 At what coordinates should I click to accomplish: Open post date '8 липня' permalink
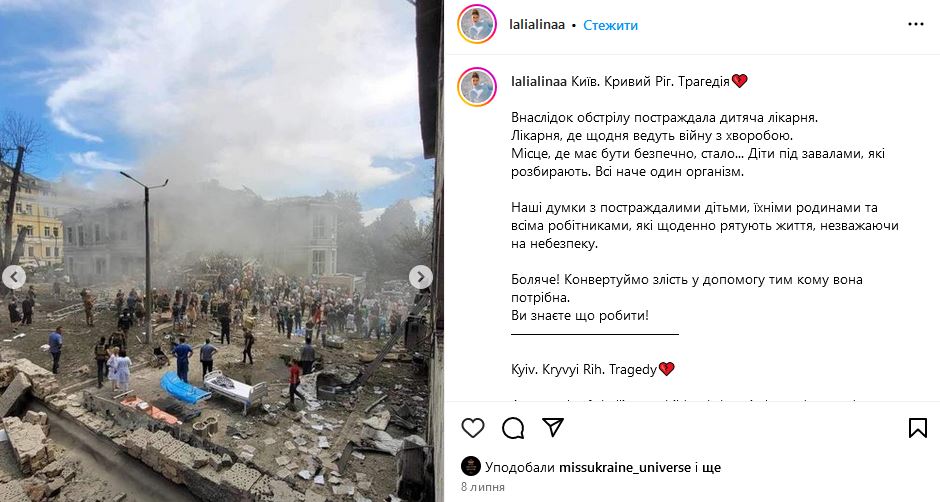click(x=483, y=487)
